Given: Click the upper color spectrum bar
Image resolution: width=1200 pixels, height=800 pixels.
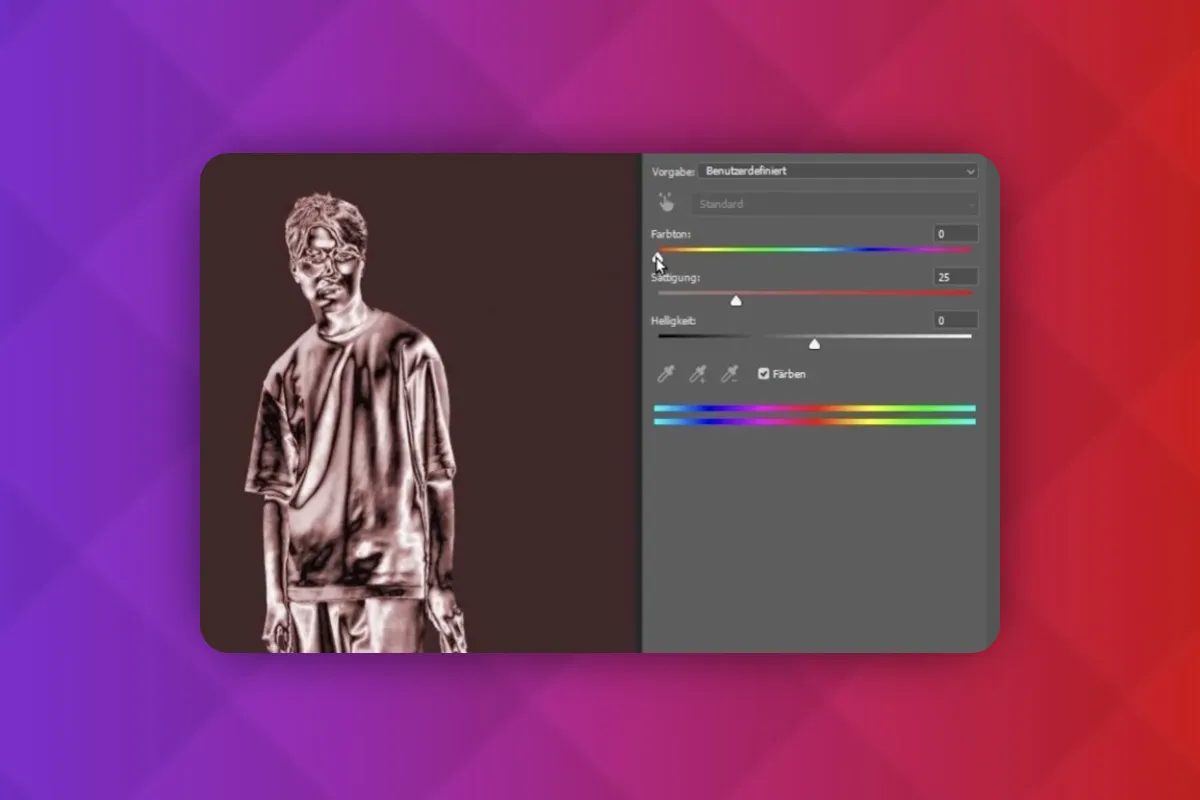Looking at the screenshot, I should (814, 408).
